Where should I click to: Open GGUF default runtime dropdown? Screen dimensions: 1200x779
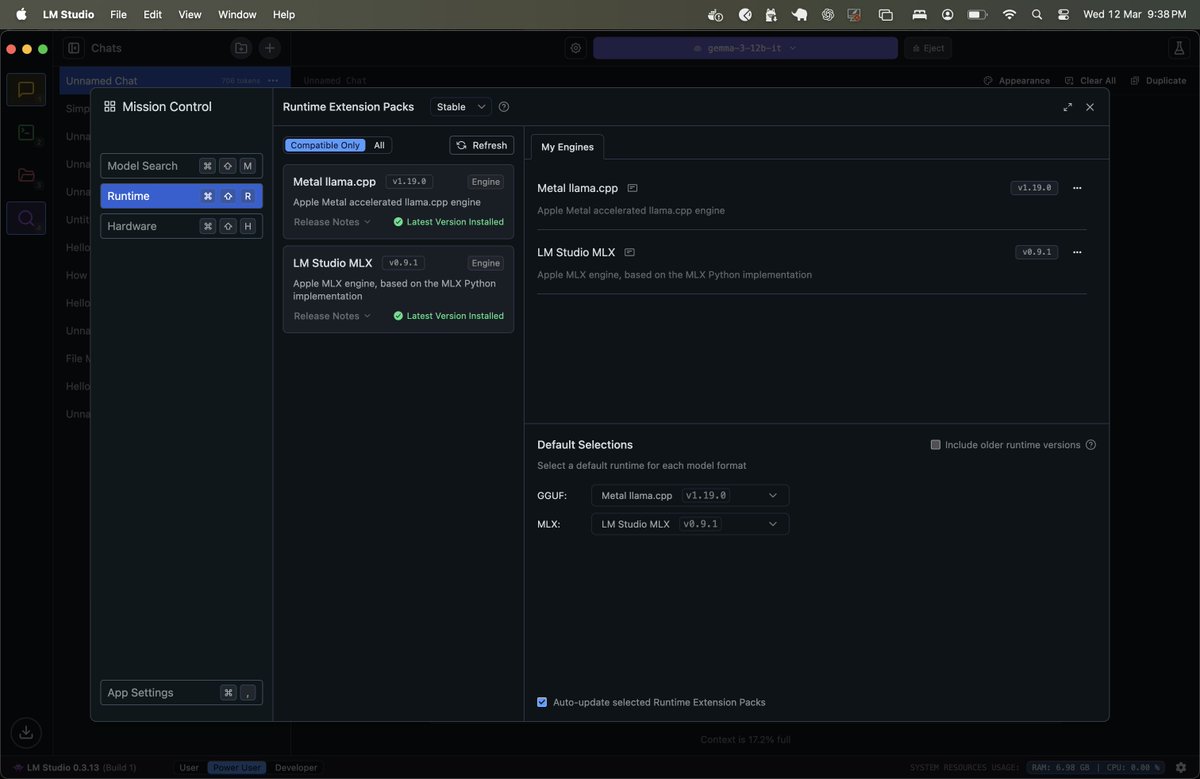[690, 495]
